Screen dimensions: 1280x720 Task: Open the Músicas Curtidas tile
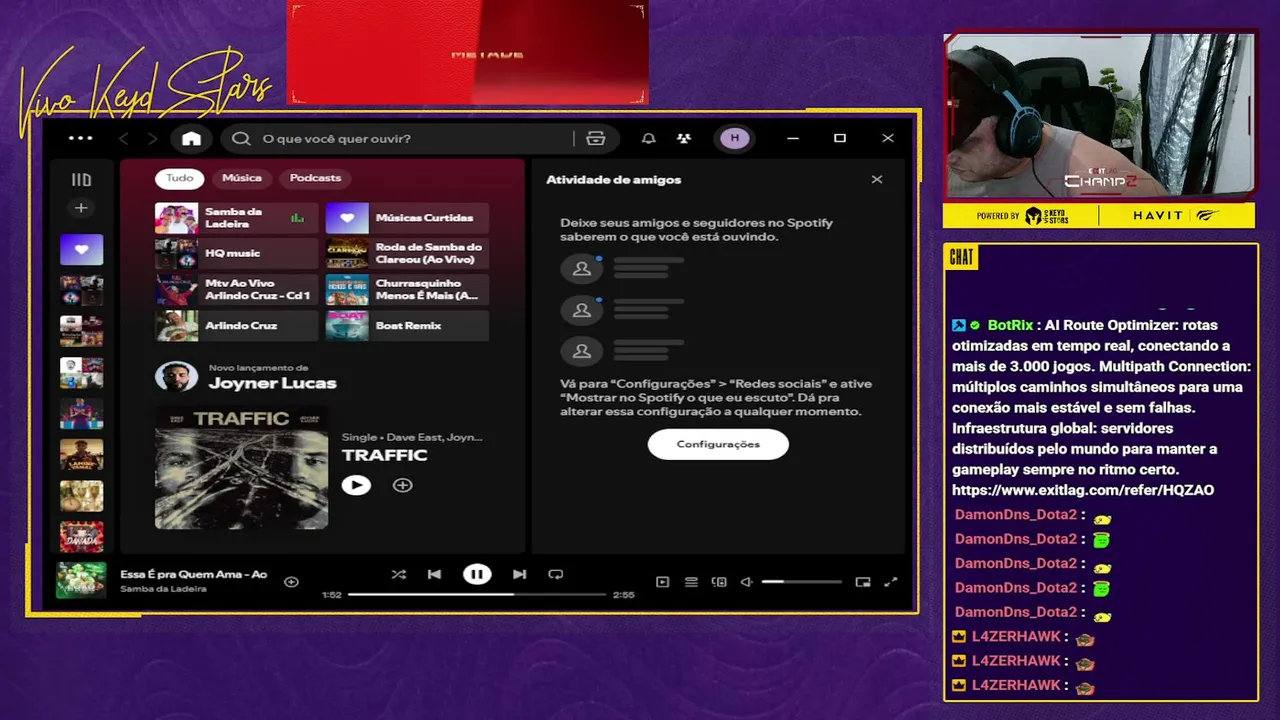point(407,218)
